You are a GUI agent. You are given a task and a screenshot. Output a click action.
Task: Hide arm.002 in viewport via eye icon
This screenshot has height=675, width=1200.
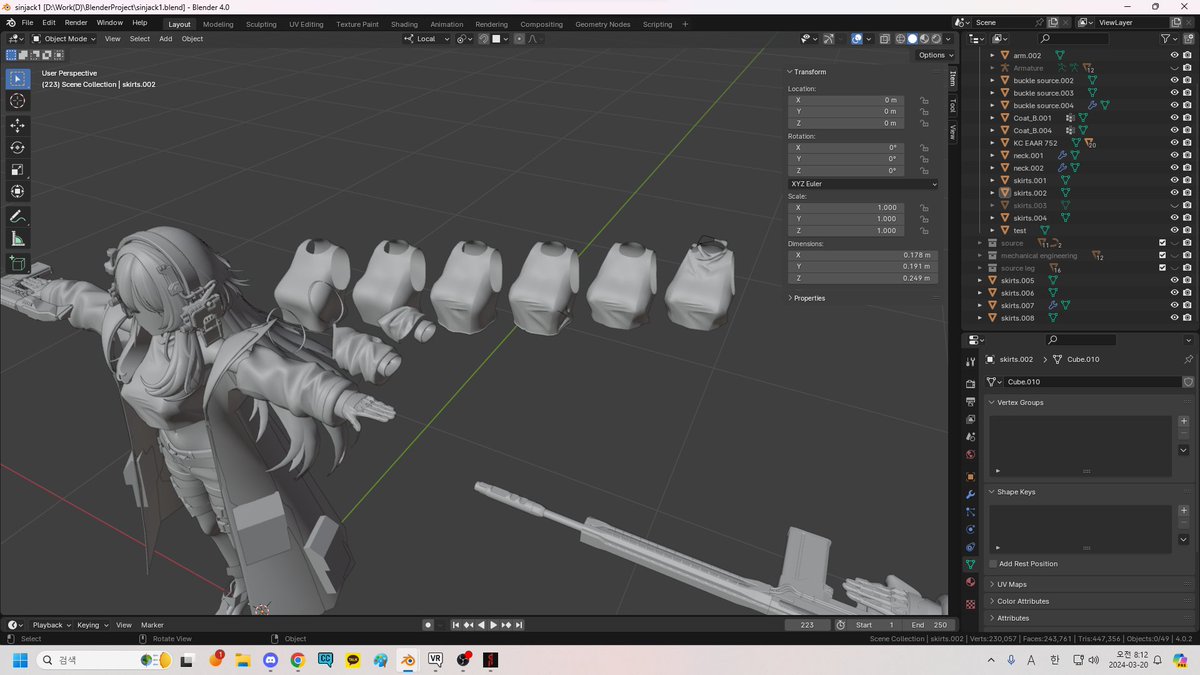coord(1174,55)
